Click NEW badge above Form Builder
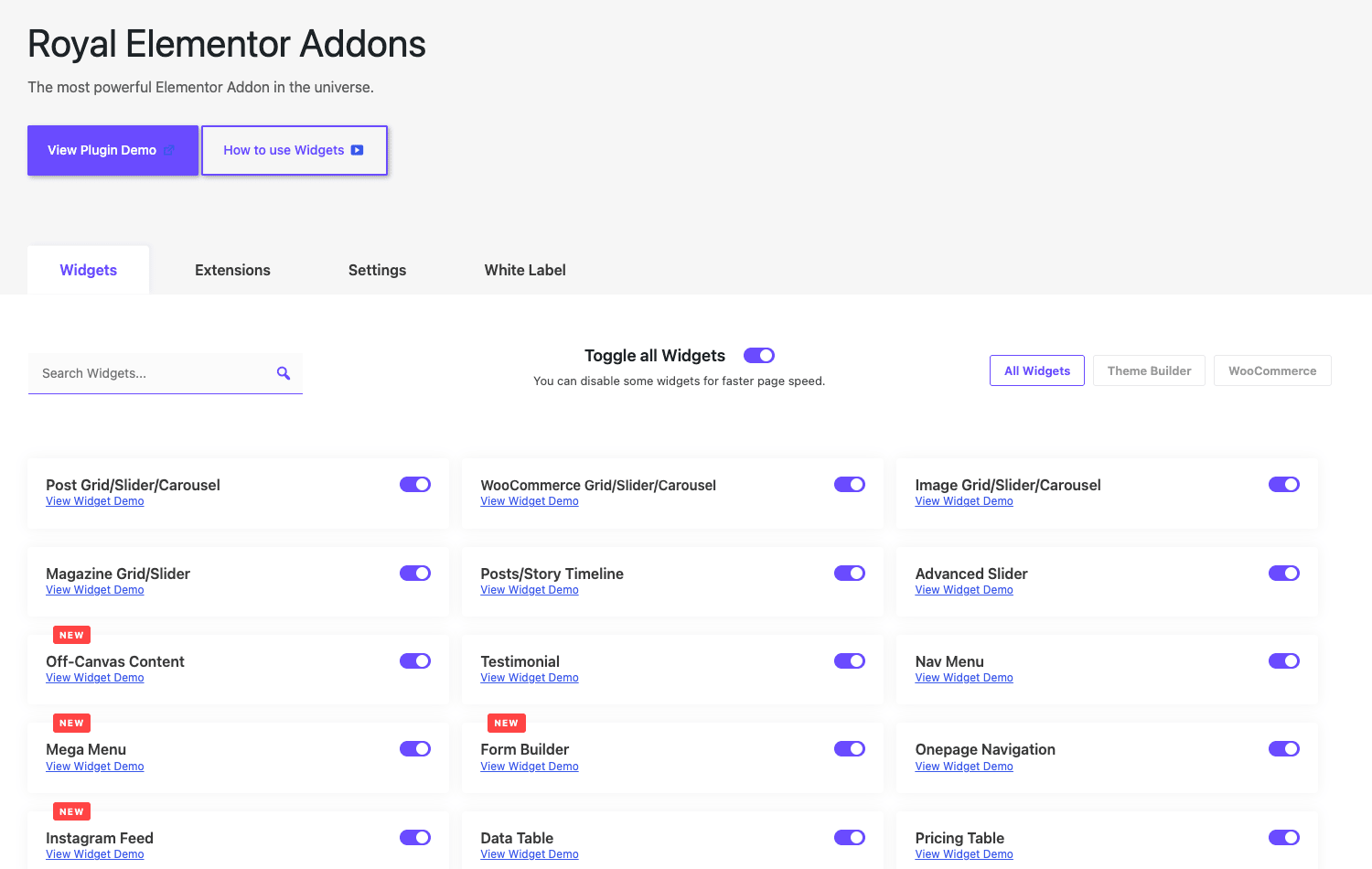This screenshot has width=1372, height=869. (506, 723)
